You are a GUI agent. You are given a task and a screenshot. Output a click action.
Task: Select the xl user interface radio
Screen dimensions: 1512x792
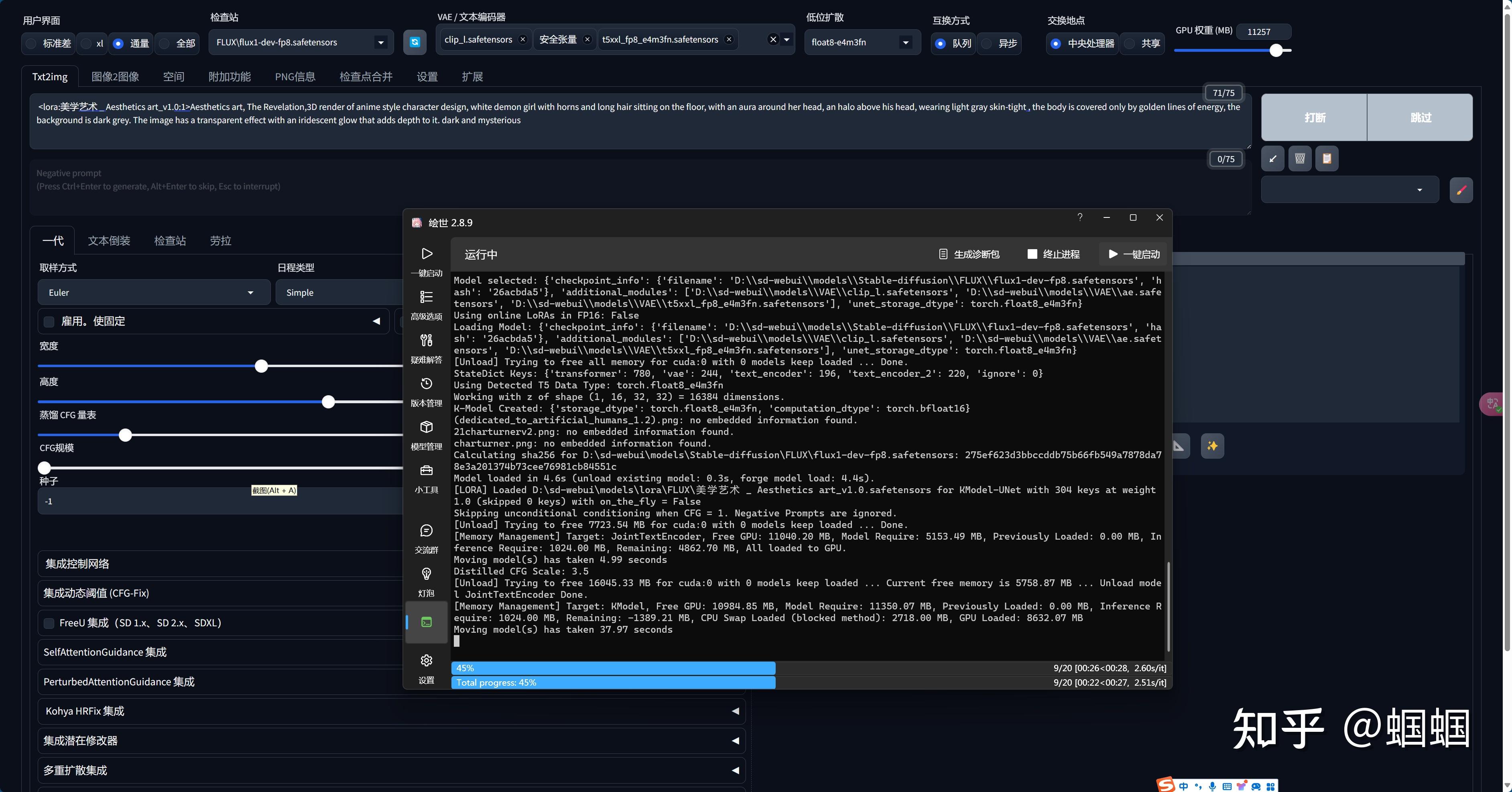(87, 43)
